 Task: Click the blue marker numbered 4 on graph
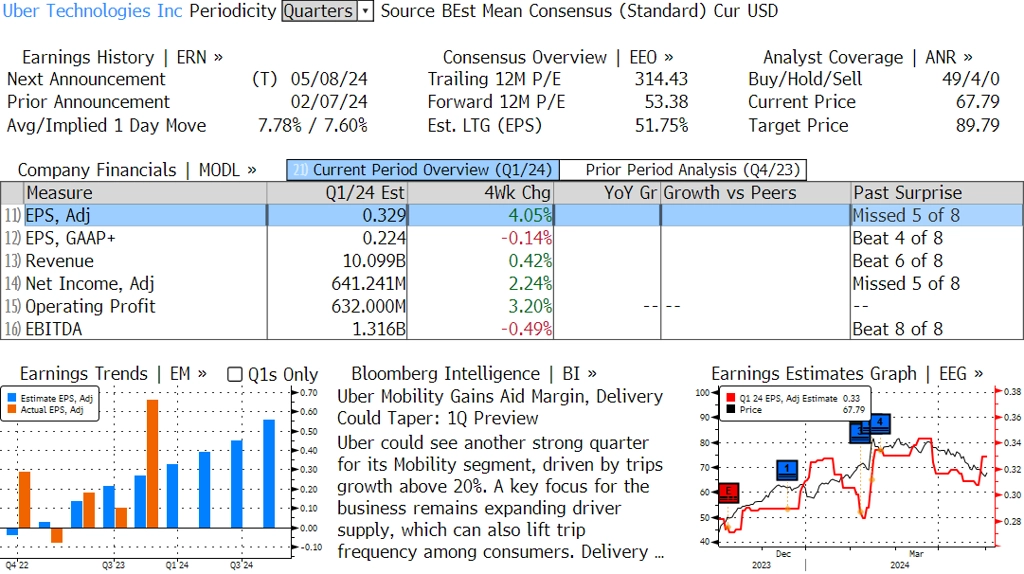tap(880, 423)
